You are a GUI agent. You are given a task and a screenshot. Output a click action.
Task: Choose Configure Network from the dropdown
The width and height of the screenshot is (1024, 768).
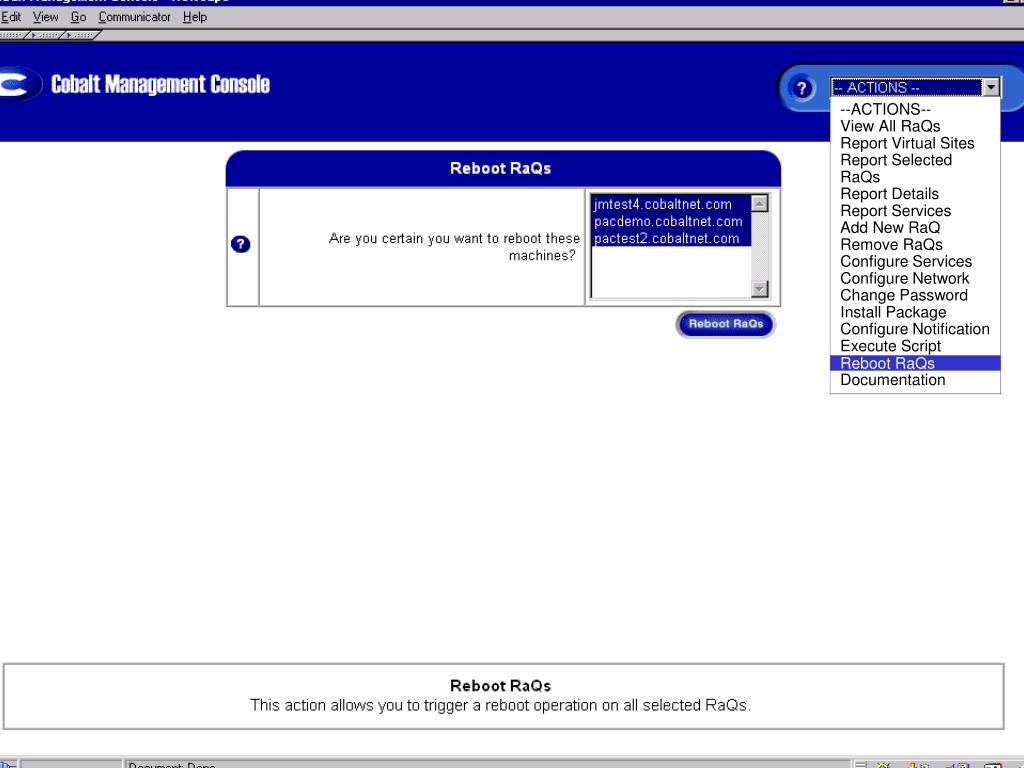pos(915,279)
